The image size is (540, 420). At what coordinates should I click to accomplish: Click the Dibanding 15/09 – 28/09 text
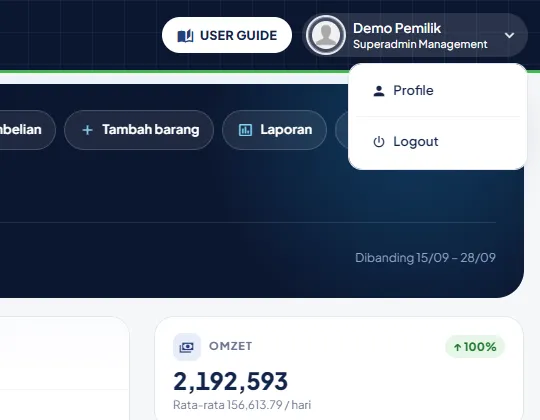coord(425,258)
